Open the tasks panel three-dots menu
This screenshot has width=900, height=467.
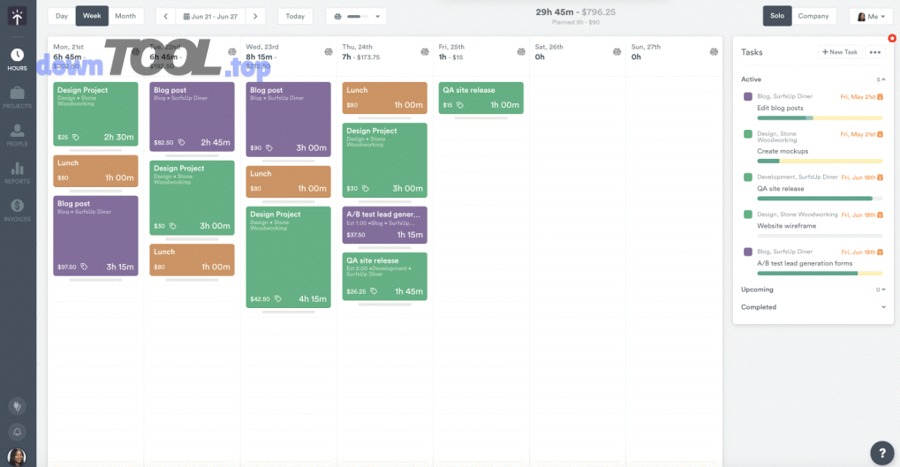[875, 52]
